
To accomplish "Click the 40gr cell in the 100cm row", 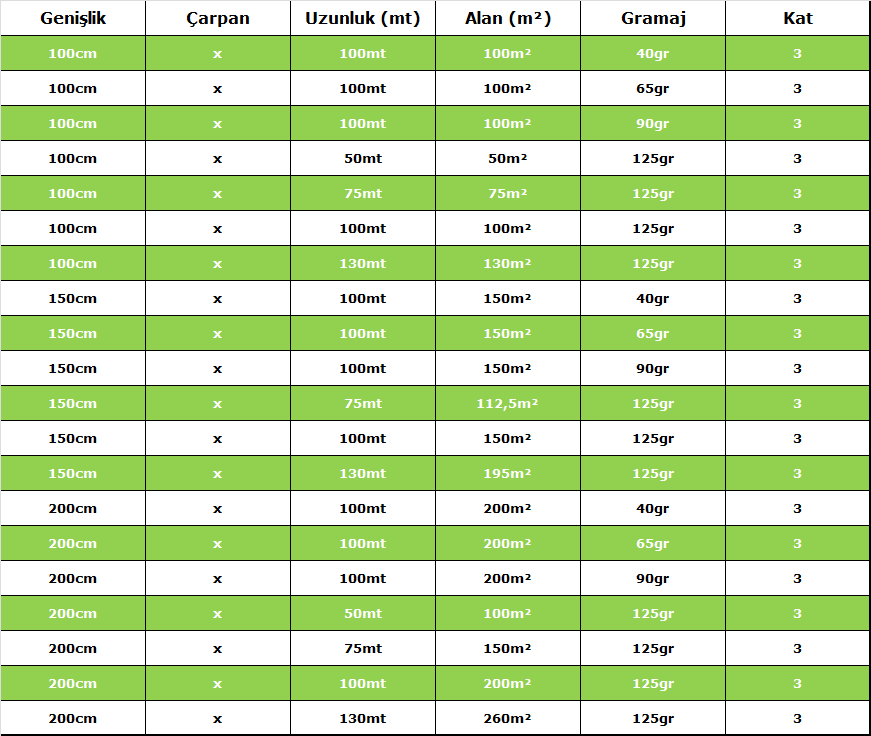I will tap(652, 53).
